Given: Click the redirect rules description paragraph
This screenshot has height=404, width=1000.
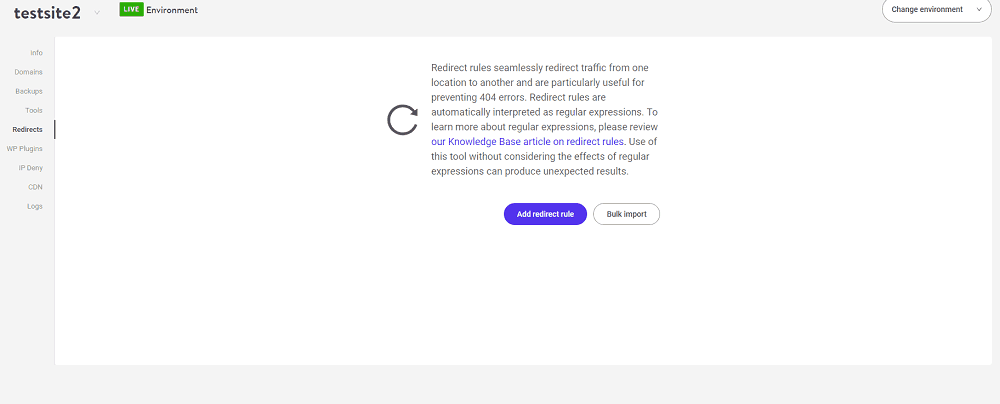Looking at the screenshot, I should click(x=545, y=119).
